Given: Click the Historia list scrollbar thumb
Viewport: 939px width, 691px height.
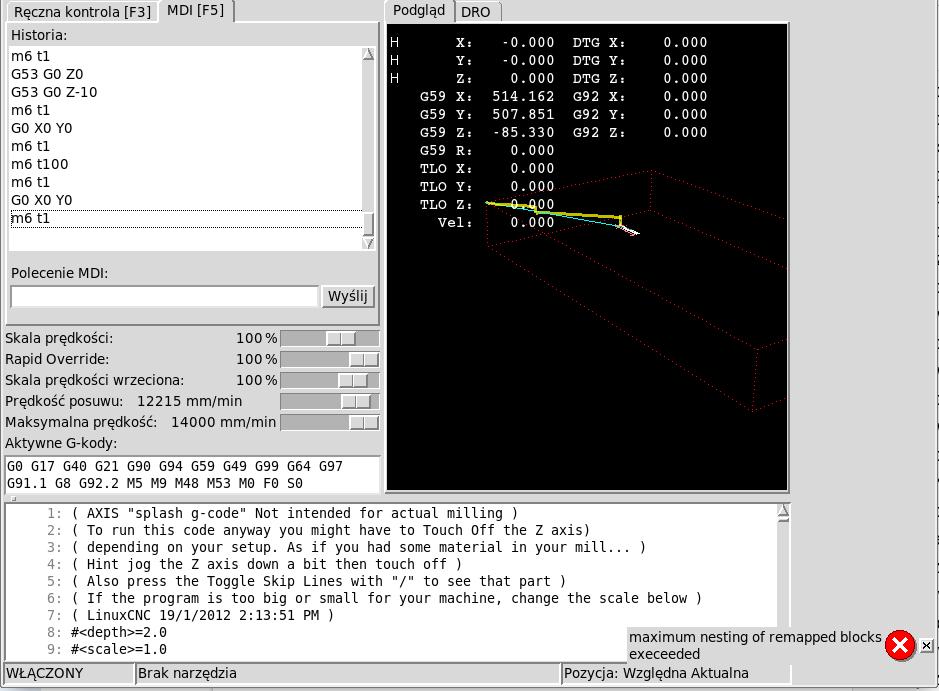Looking at the screenshot, I should tap(368, 224).
